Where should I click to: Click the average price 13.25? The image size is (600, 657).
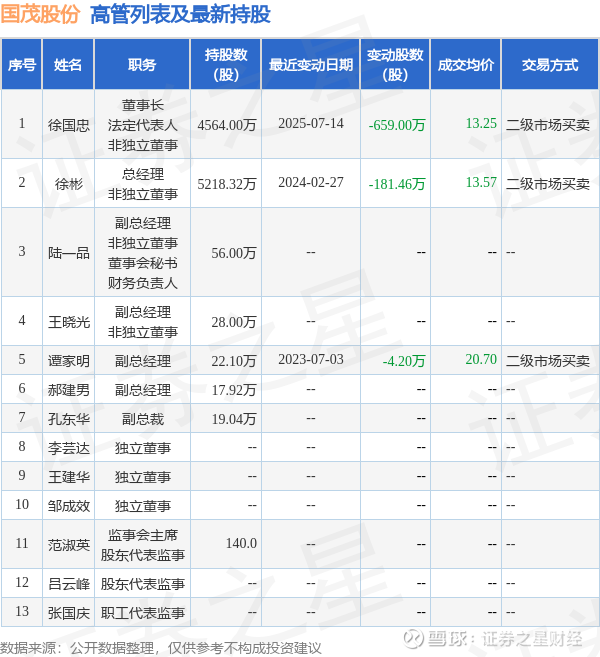click(x=481, y=123)
